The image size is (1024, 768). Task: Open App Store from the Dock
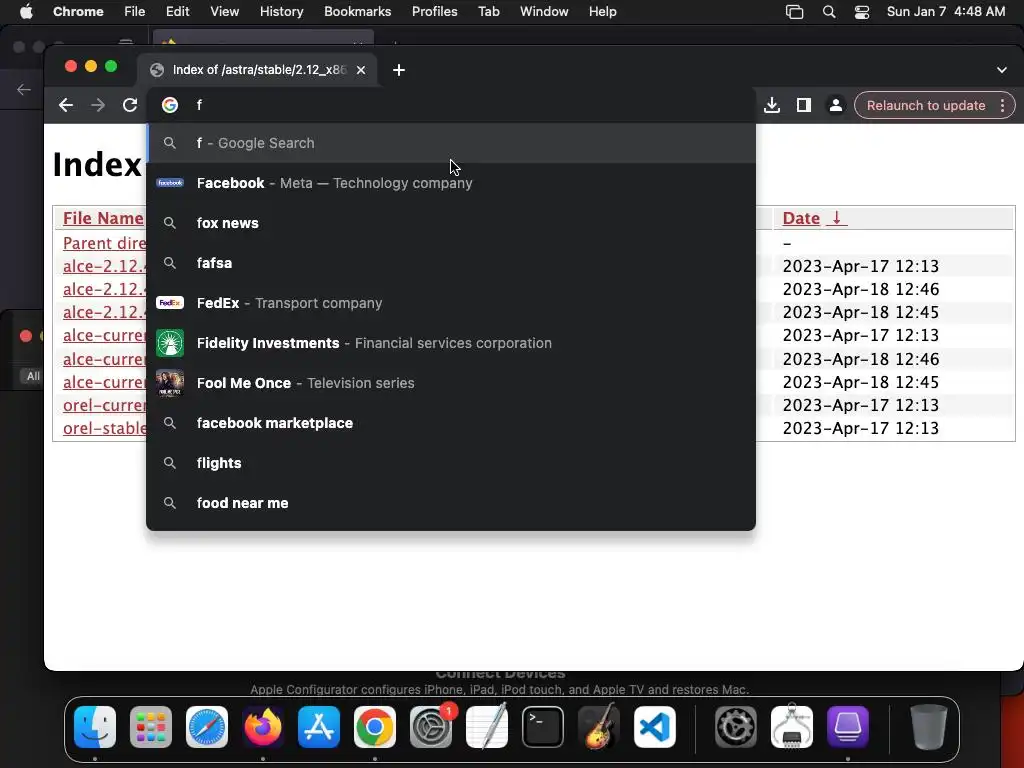319,727
